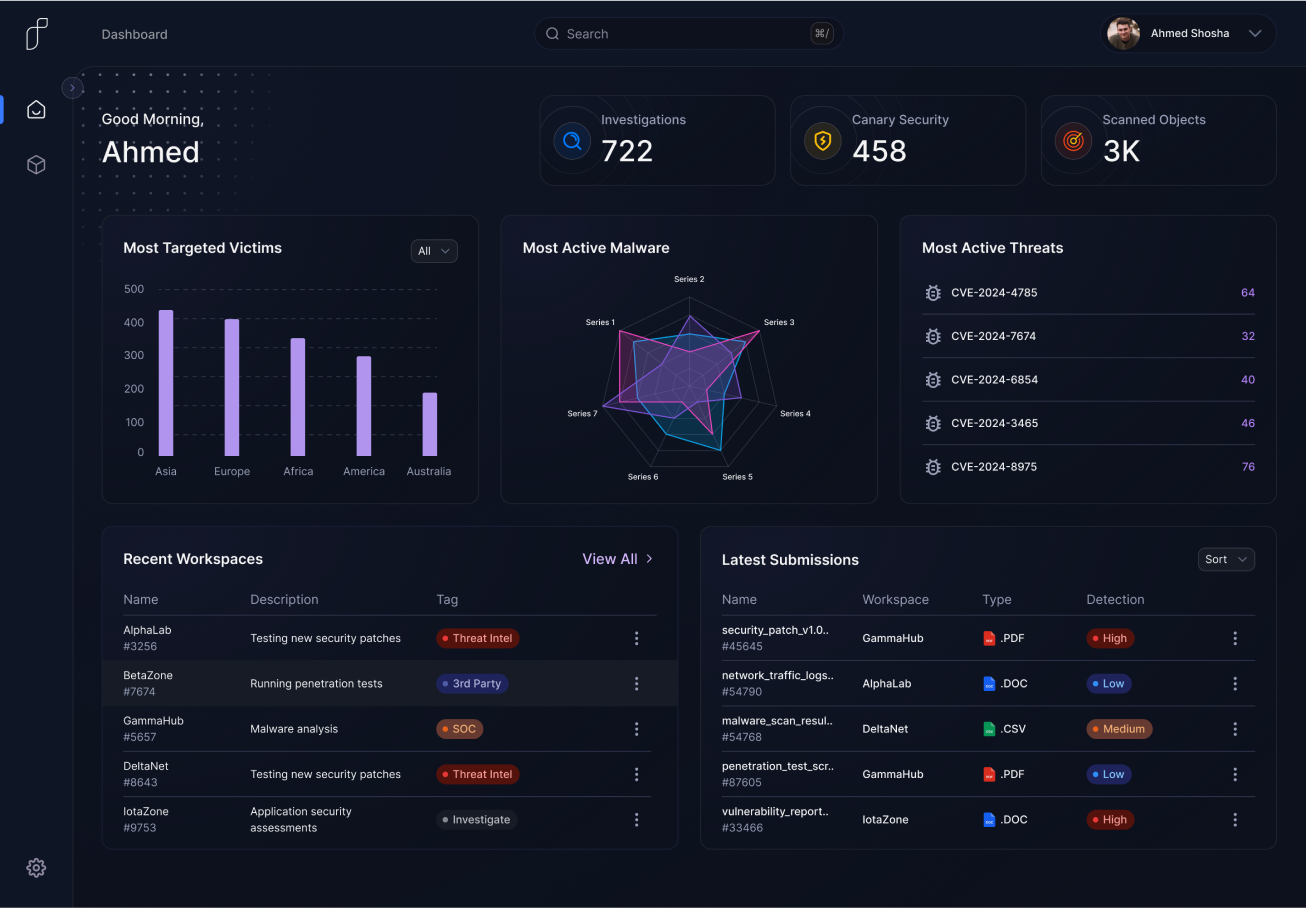Click the Malware analysis description text
The height and width of the screenshot is (908, 1306).
[294, 729]
